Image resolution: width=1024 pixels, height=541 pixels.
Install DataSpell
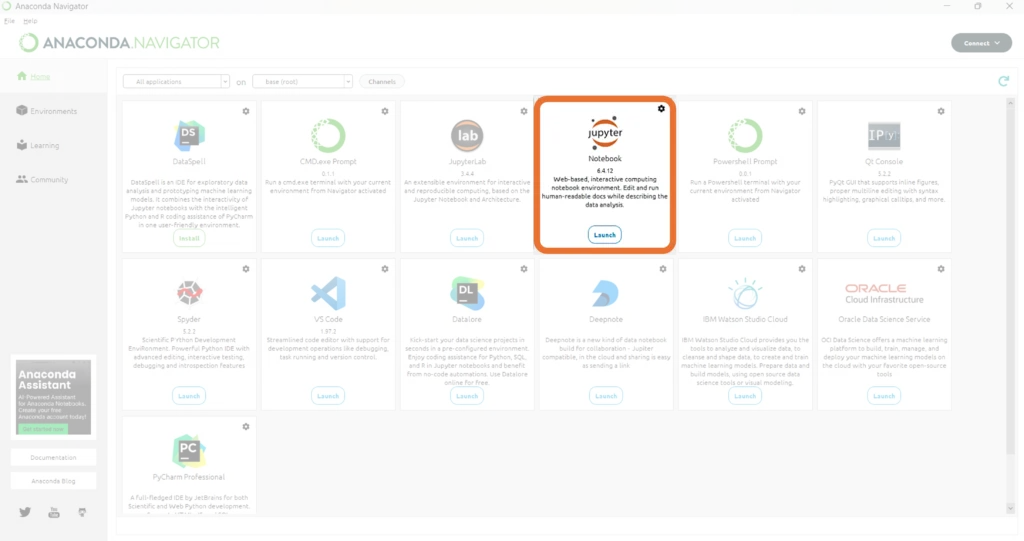[189, 238]
